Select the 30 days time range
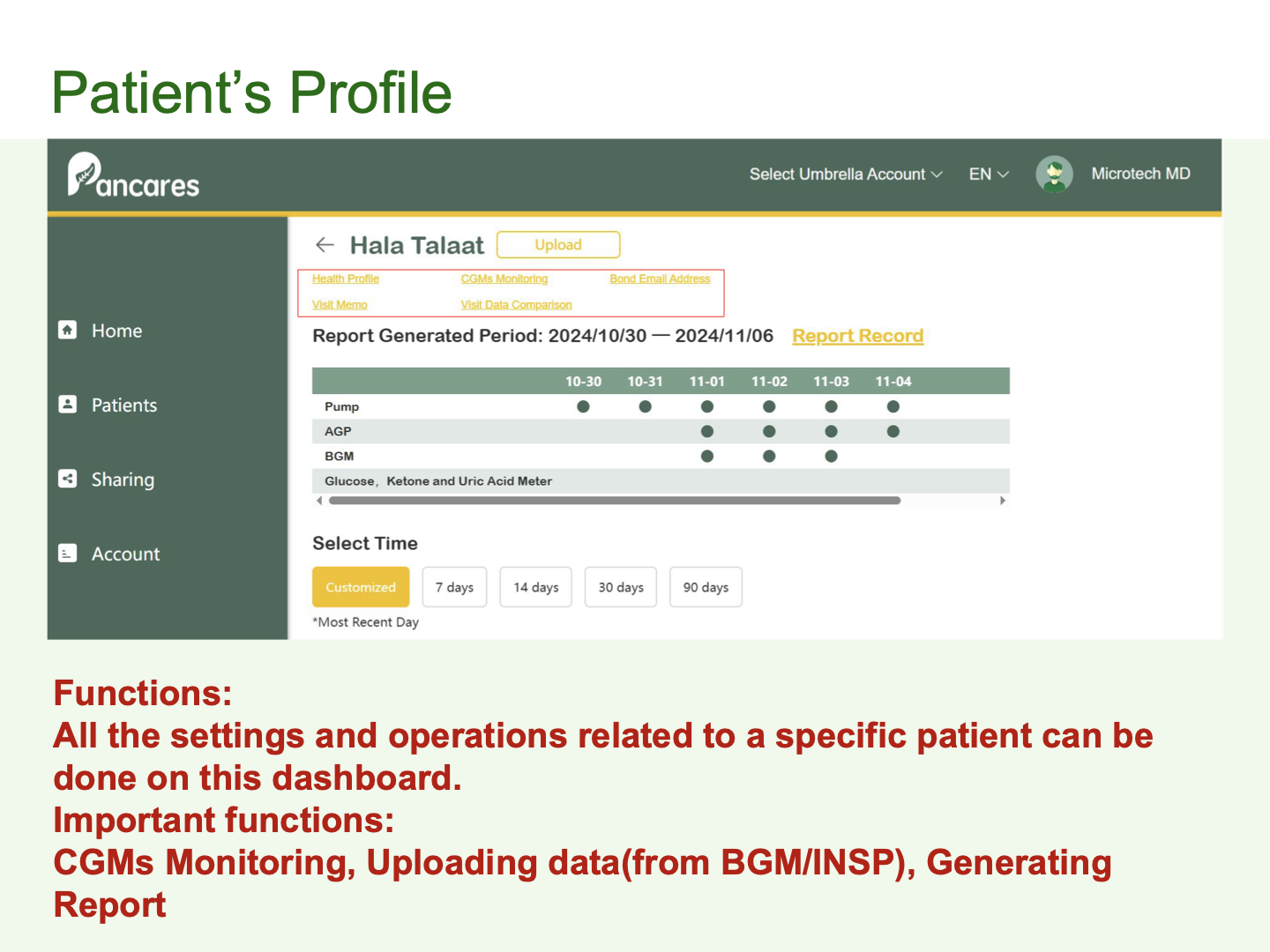The width and height of the screenshot is (1270, 952). (x=621, y=587)
